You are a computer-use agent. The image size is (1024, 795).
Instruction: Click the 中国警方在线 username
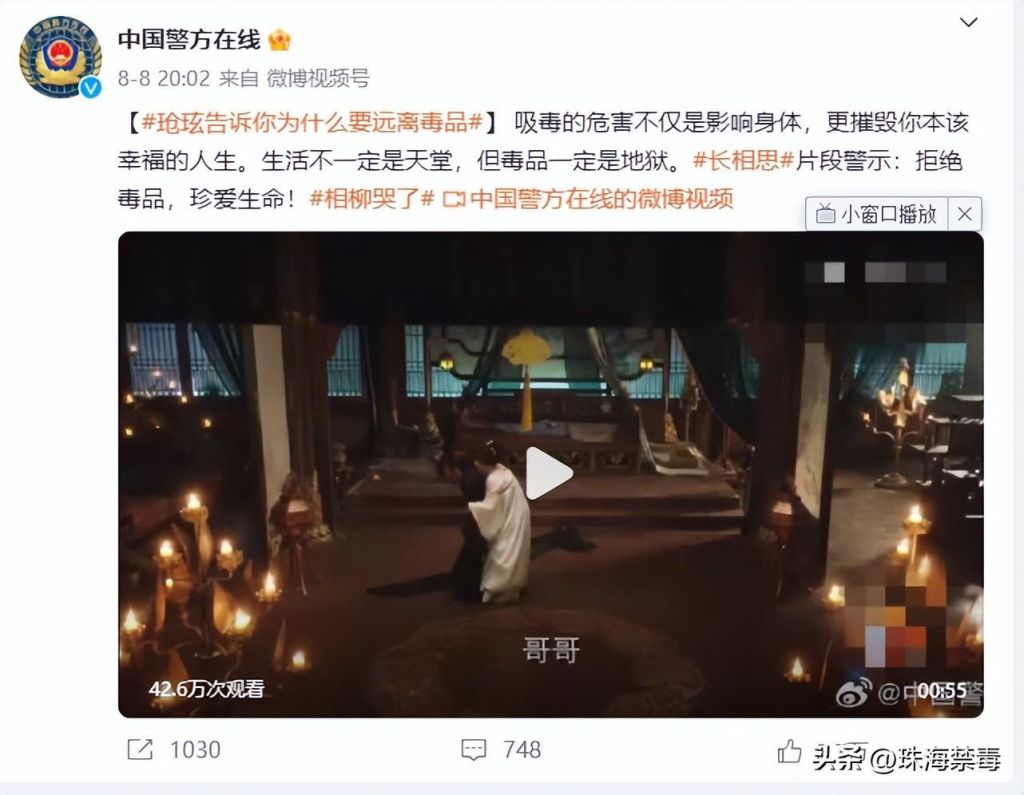(x=189, y=40)
